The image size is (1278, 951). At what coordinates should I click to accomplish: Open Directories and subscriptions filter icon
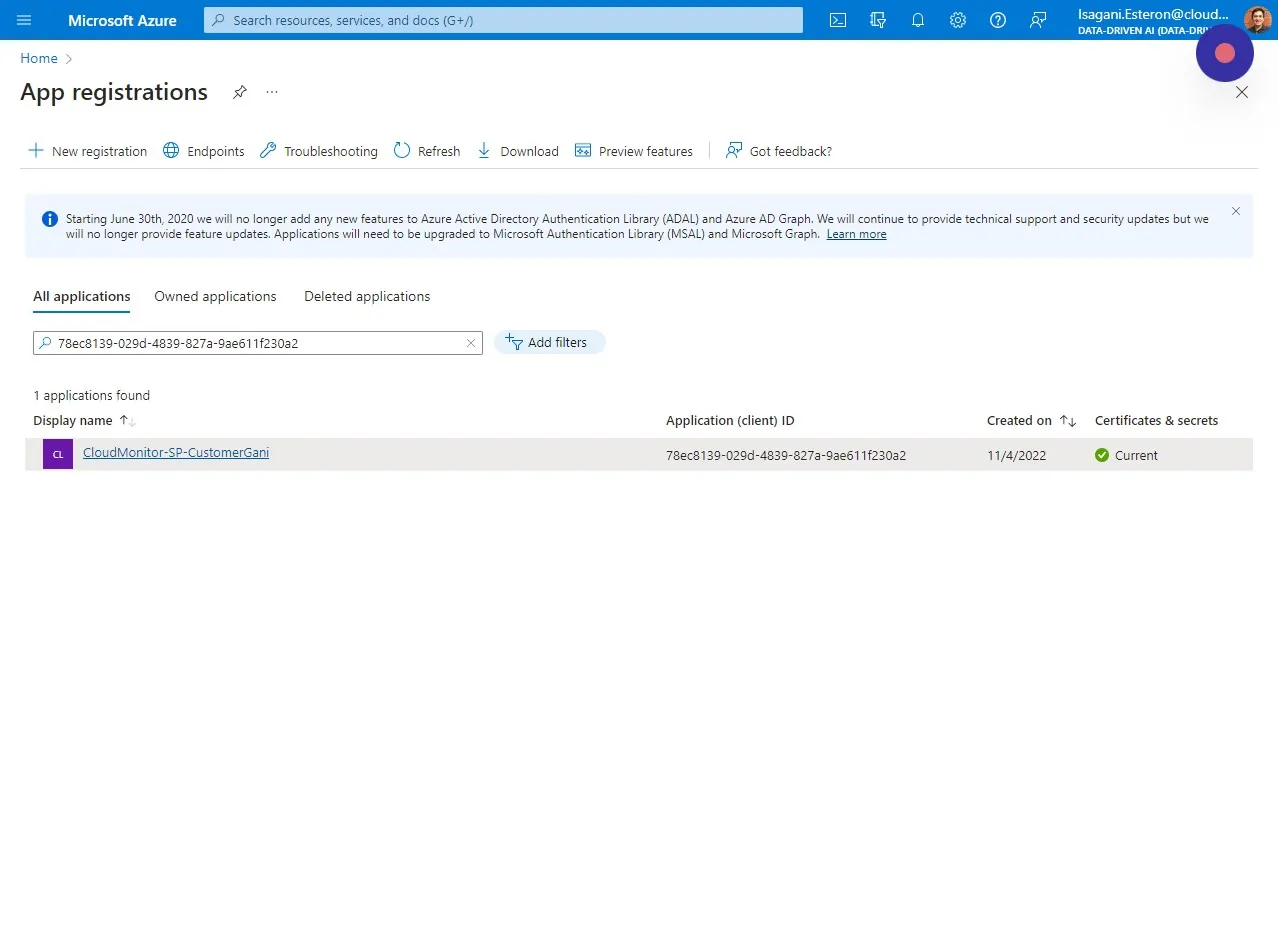[878, 20]
